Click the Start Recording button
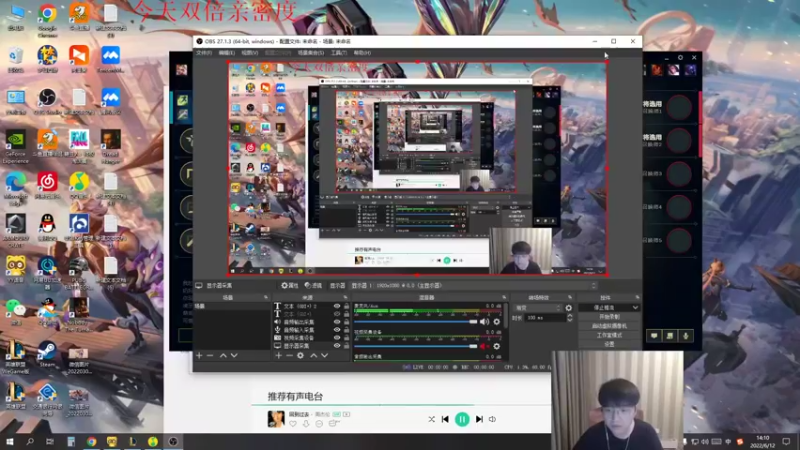The image size is (800, 450). pyautogui.click(x=609, y=317)
